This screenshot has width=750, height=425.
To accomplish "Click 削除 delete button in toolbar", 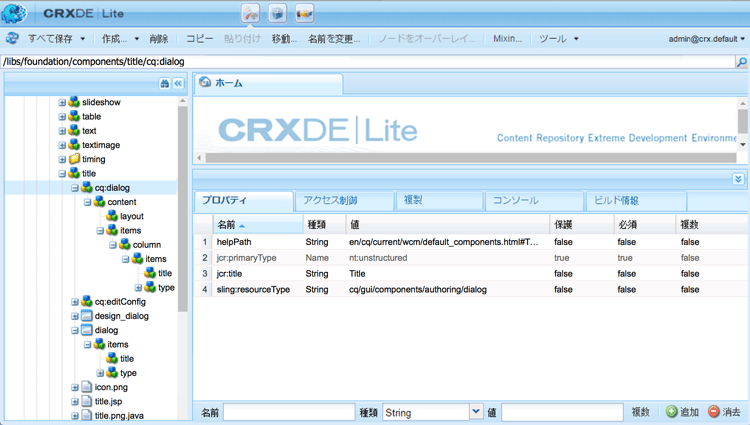I will pyautogui.click(x=159, y=39).
